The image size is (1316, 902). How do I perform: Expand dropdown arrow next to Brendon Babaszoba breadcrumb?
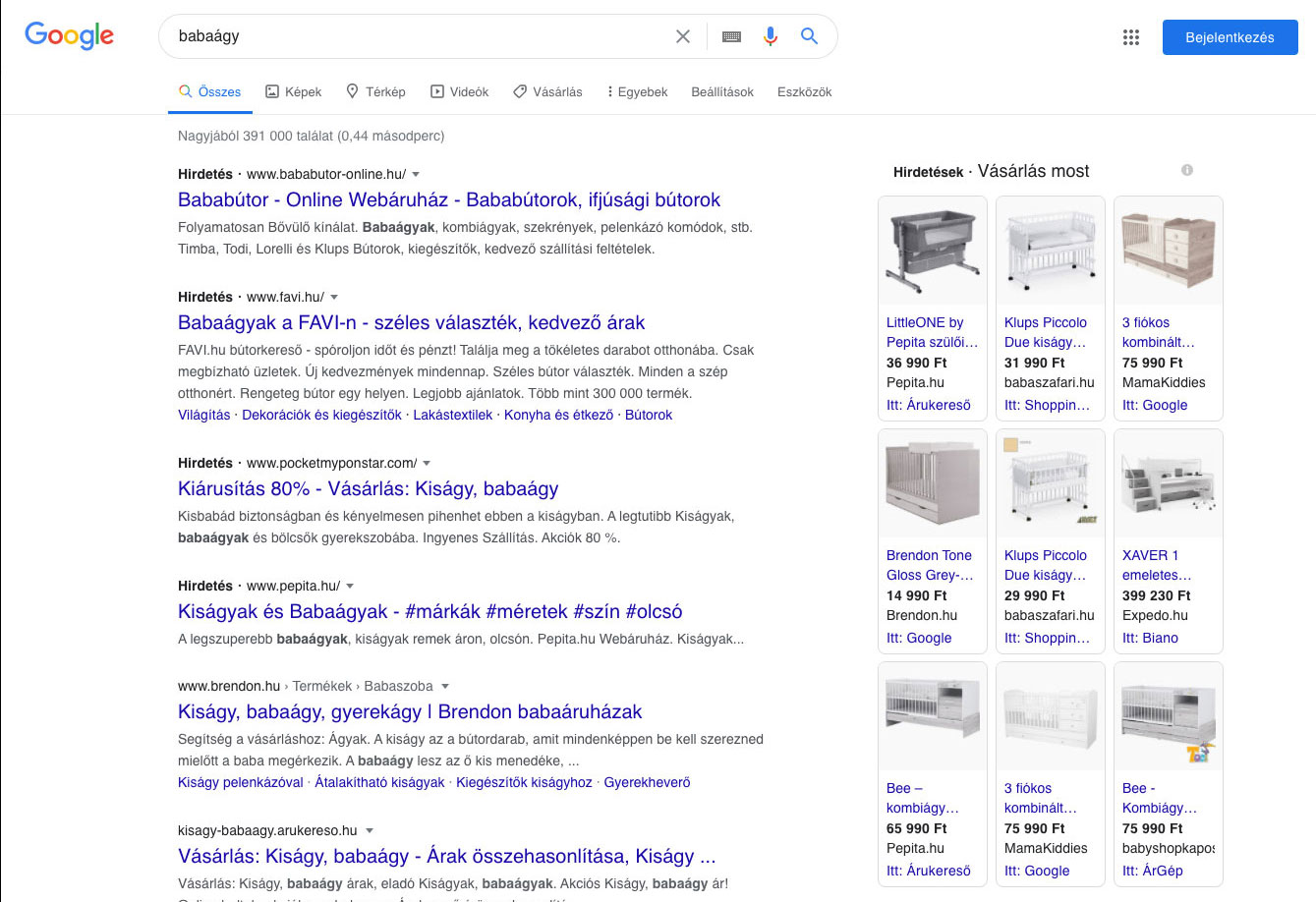click(444, 687)
